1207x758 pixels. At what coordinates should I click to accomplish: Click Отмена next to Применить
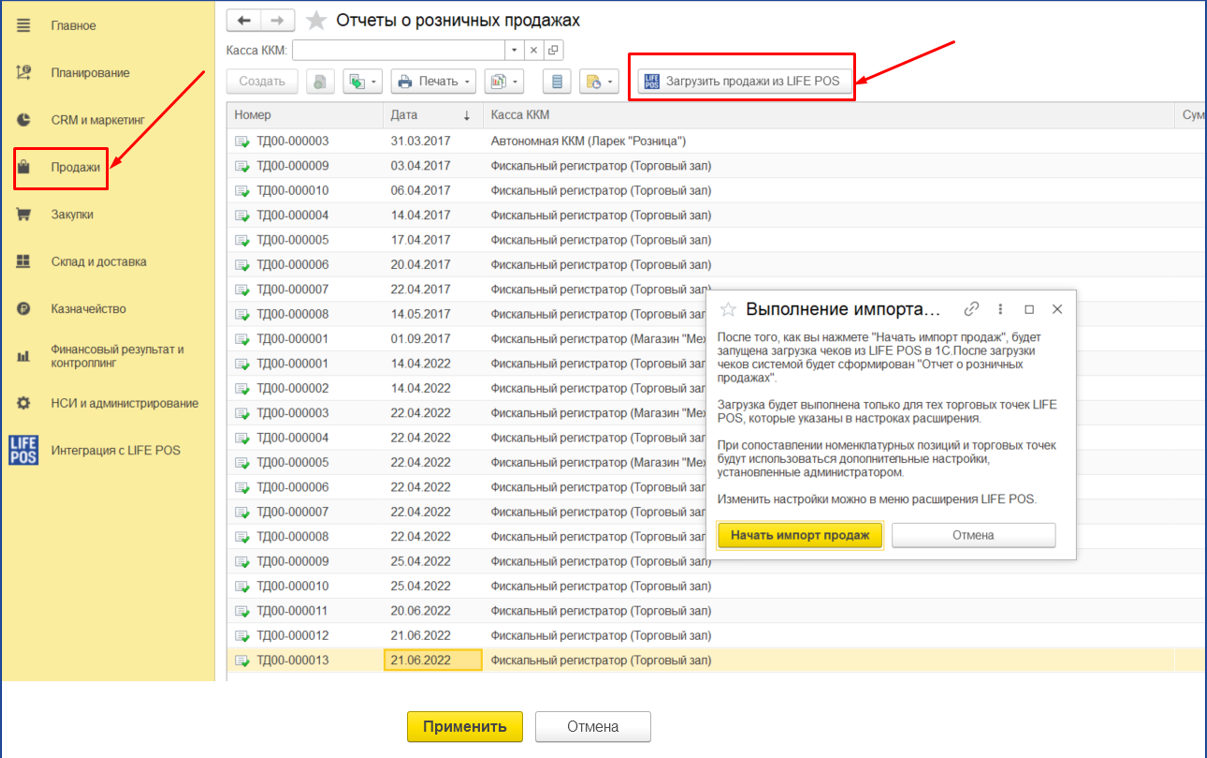point(593,727)
